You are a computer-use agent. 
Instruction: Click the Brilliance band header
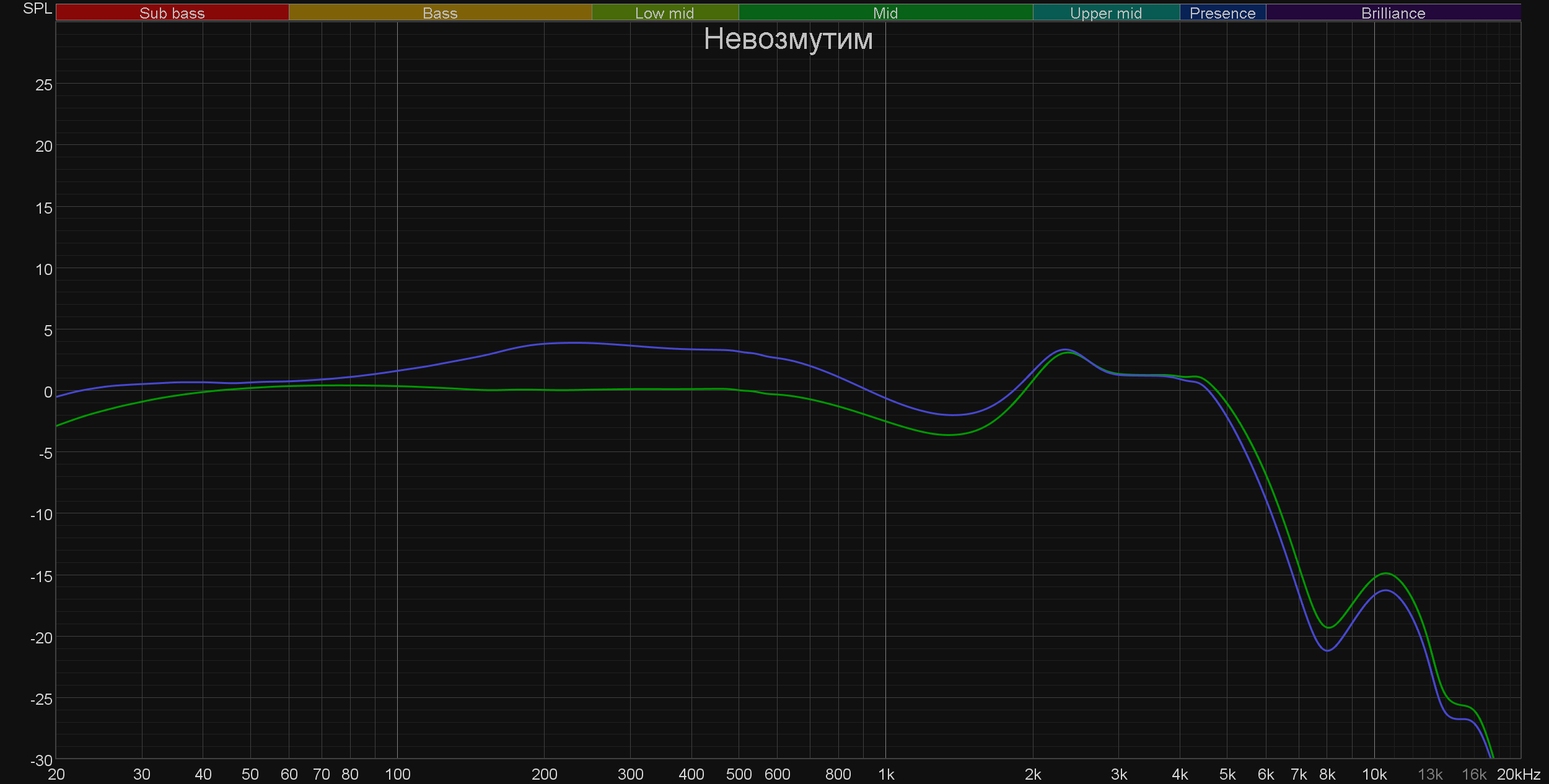click(1393, 13)
